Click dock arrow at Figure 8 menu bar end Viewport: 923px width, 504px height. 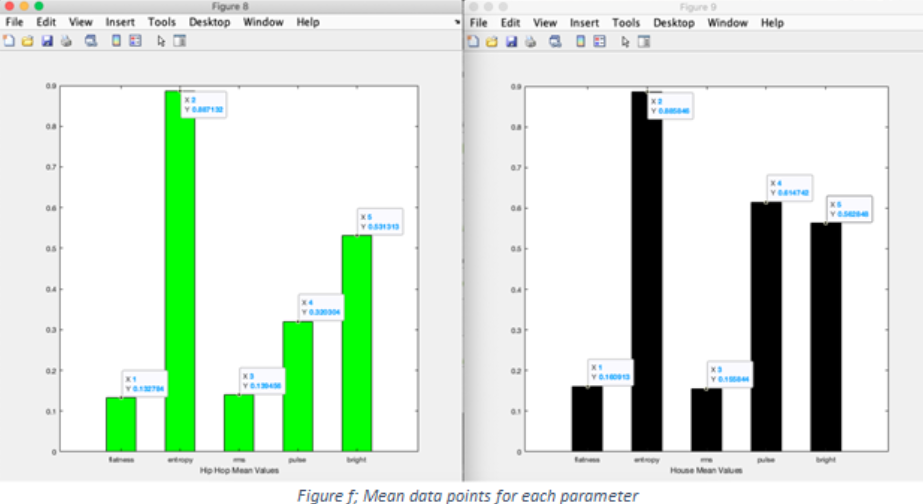457,22
